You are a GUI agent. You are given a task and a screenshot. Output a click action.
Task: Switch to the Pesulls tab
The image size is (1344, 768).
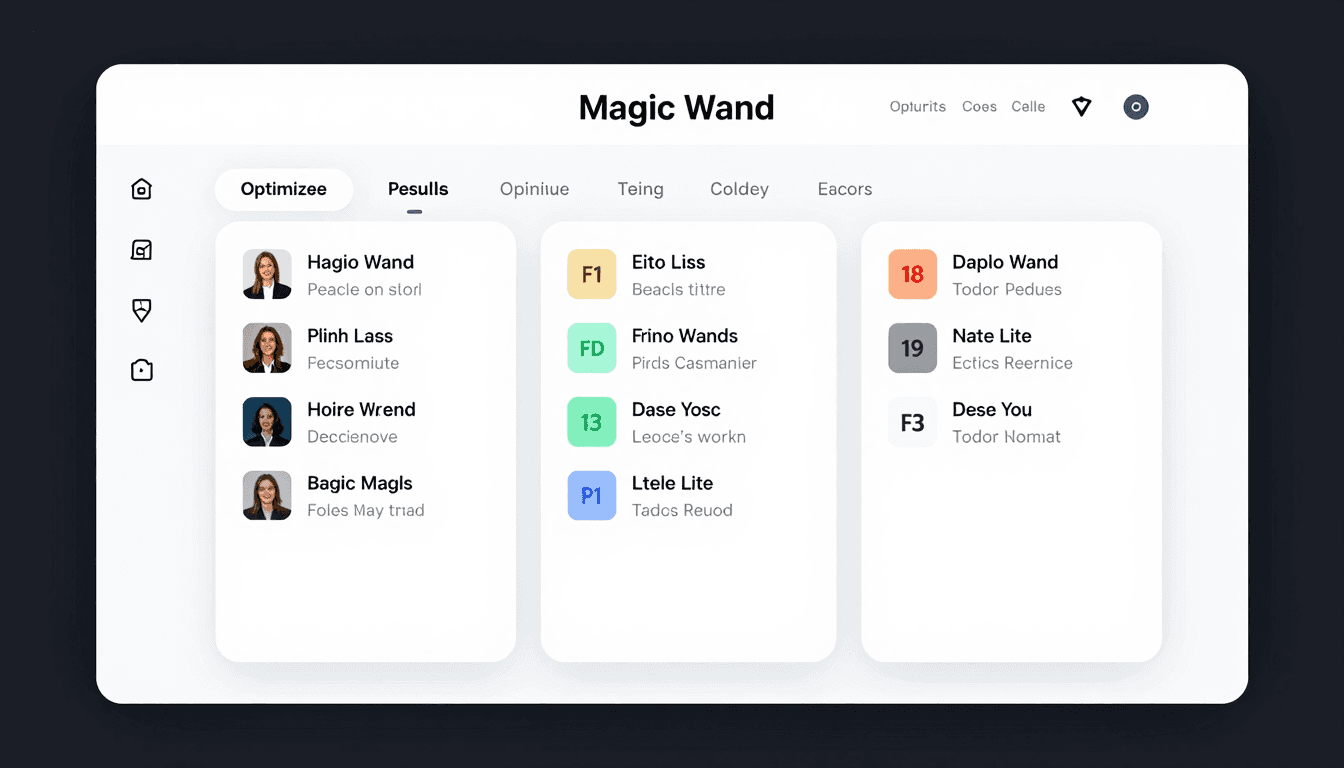pos(418,189)
